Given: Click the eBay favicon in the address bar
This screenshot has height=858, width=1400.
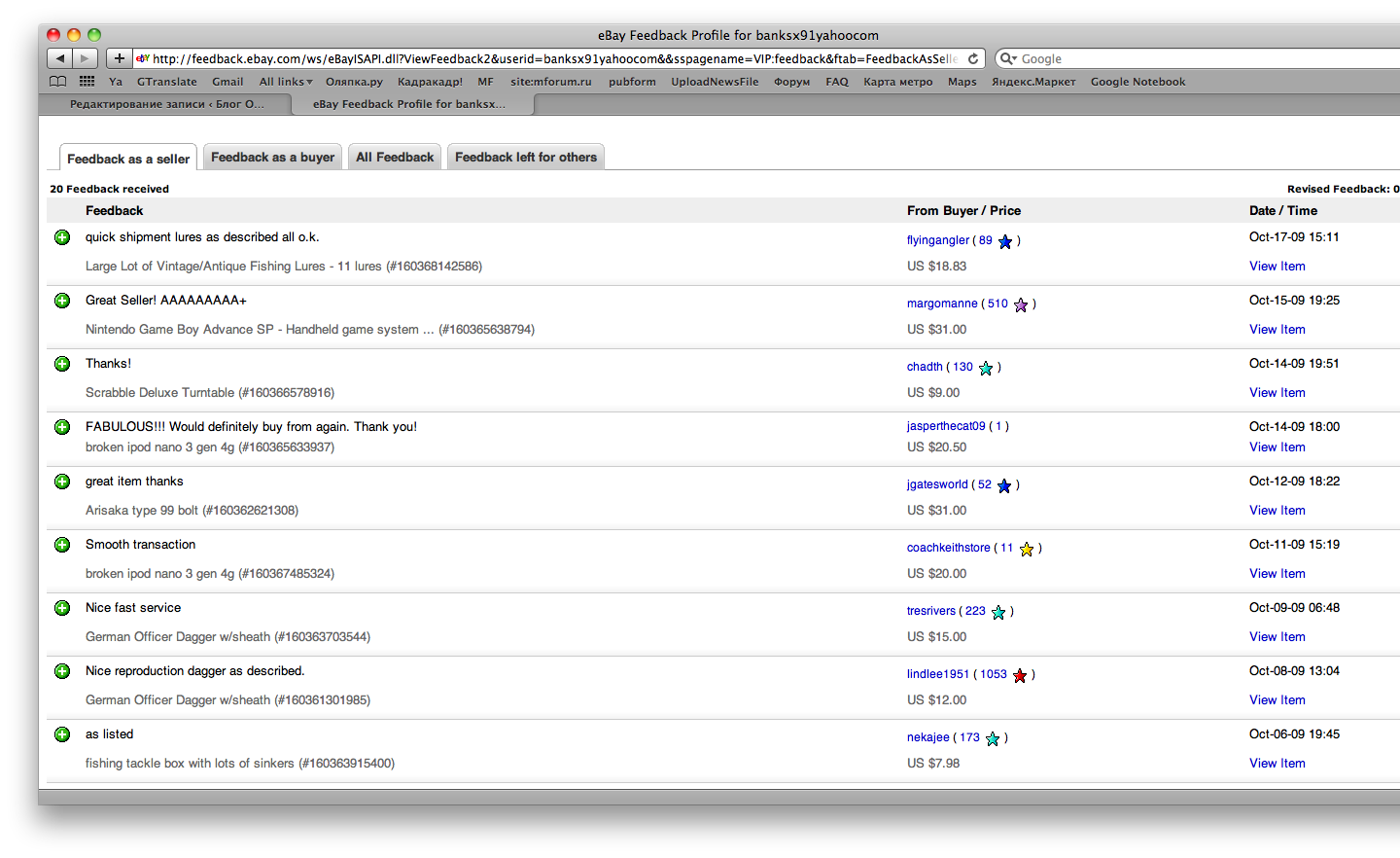Looking at the screenshot, I should pyautogui.click(x=143, y=58).
